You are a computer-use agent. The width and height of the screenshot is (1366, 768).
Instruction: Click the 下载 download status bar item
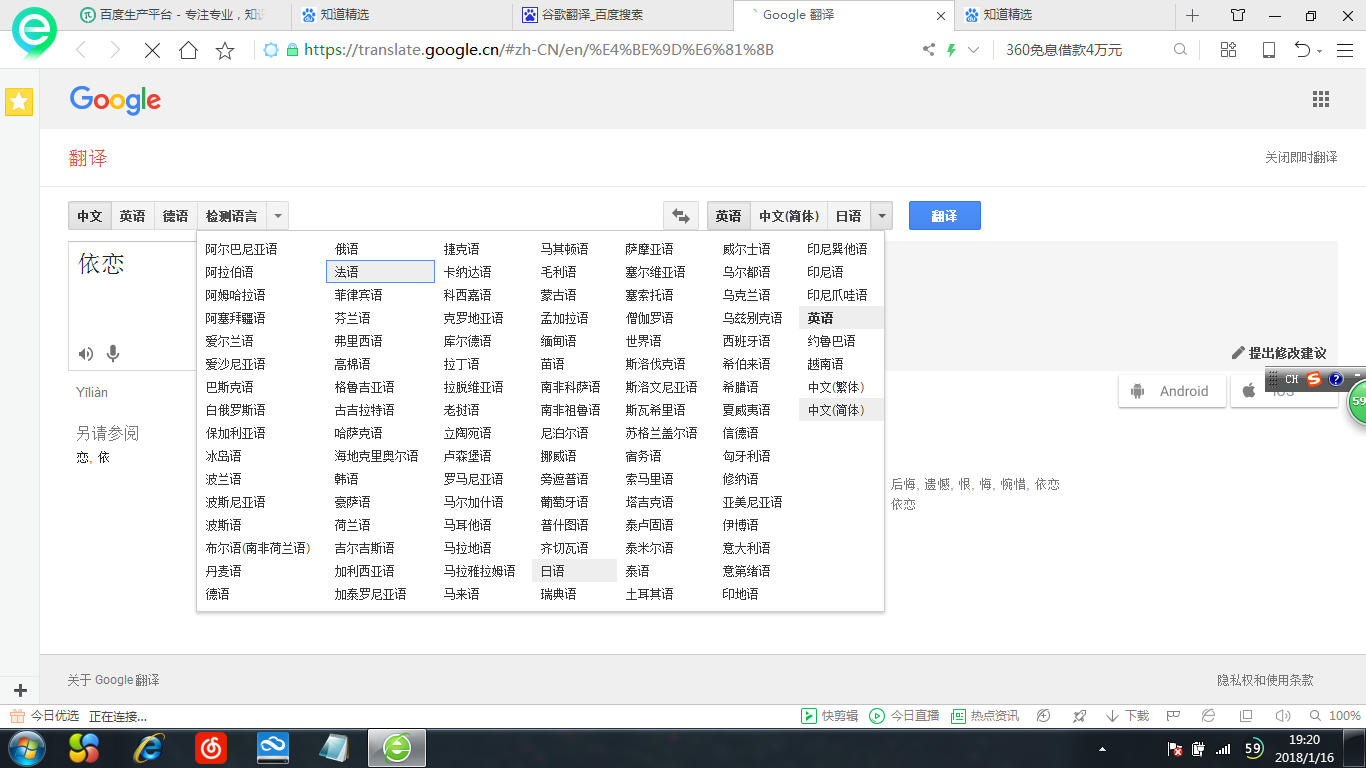pos(1127,716)
